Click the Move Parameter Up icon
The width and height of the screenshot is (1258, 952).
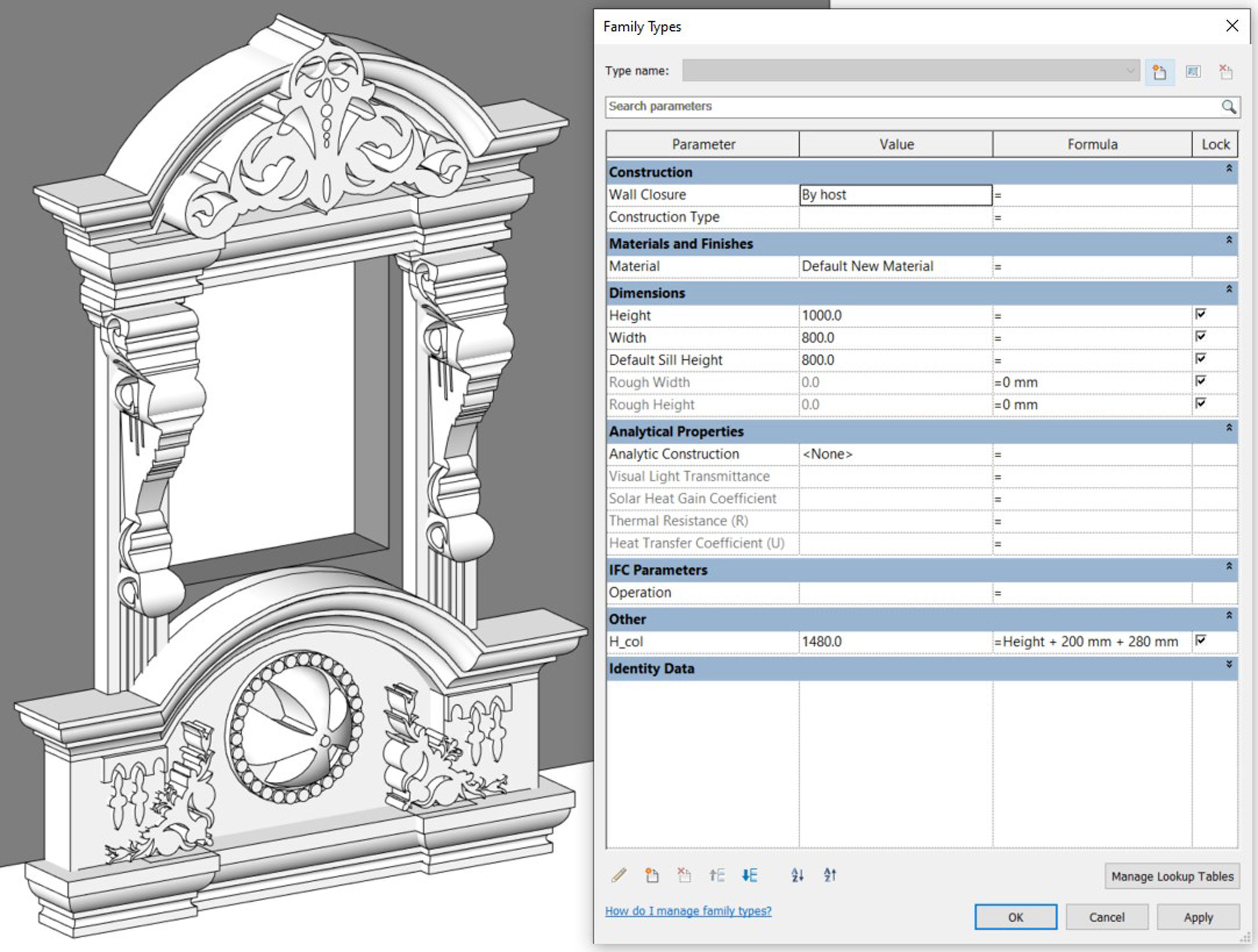pyautogui.click(x=717, y=875)
